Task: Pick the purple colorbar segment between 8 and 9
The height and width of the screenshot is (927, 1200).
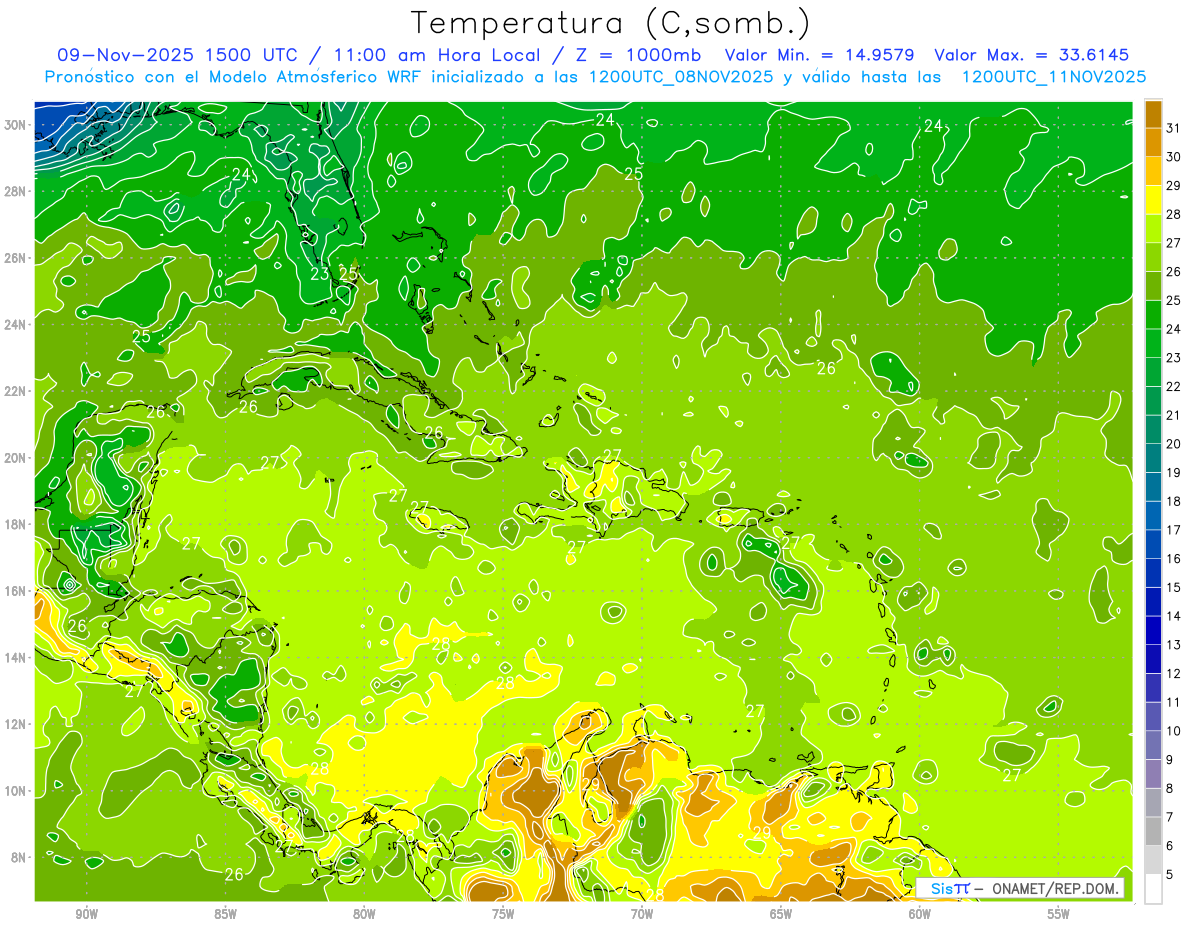Action: [1154, 774]
